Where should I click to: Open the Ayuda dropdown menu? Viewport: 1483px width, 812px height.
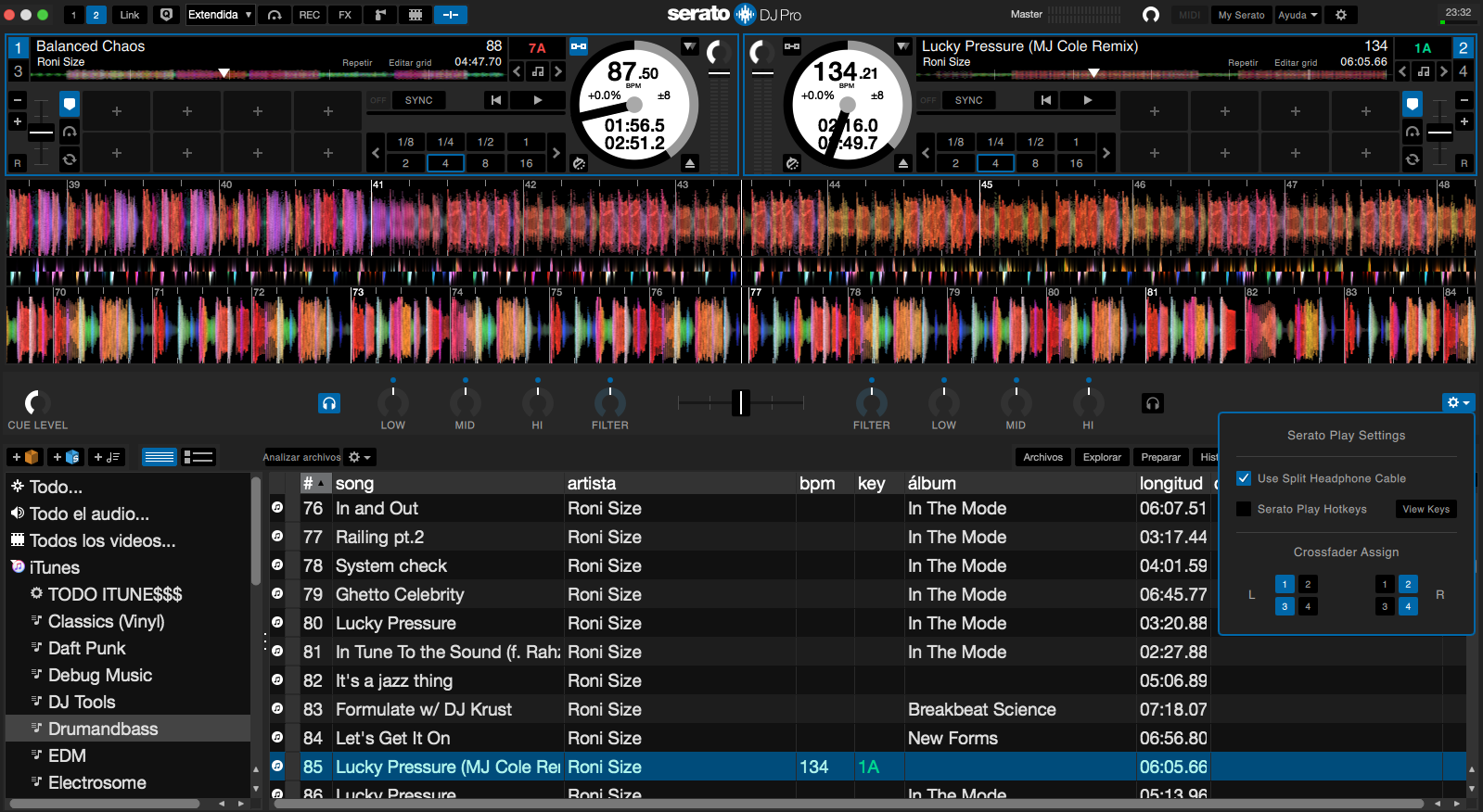tap(1298, 15)
